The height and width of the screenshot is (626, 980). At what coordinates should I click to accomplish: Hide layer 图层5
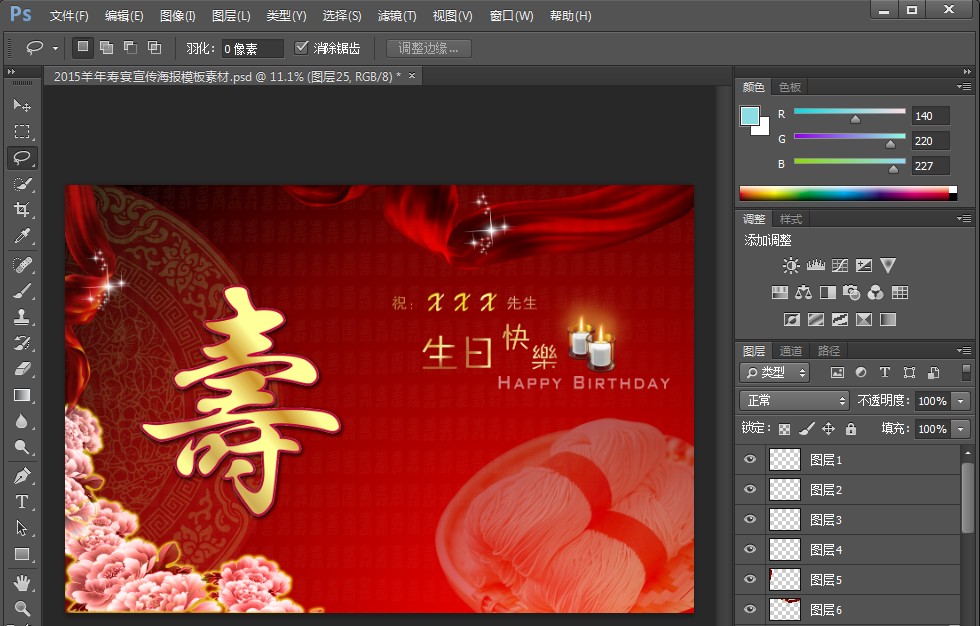pyautogui.click(x=750, y=580)
